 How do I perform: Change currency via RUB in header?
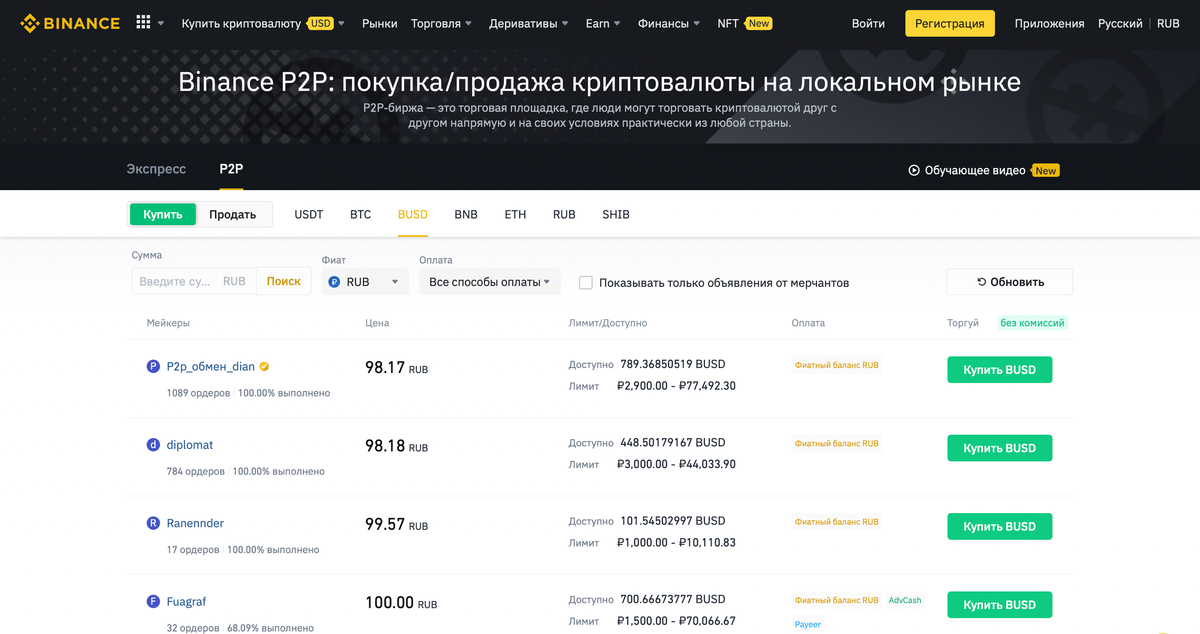1168,23
